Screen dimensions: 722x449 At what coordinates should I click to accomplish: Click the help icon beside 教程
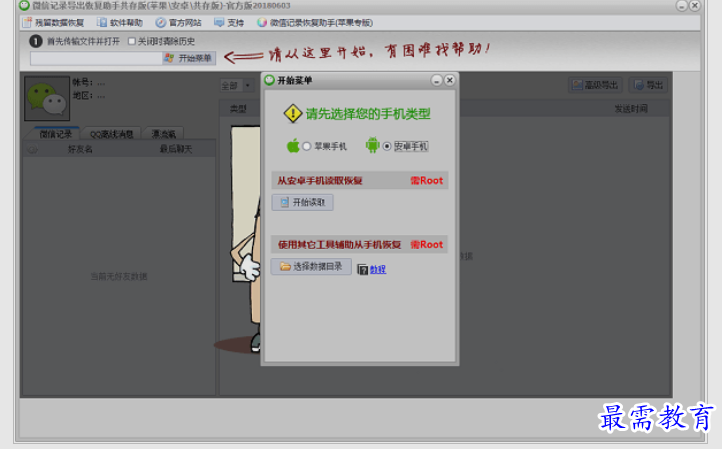[362, 269]
